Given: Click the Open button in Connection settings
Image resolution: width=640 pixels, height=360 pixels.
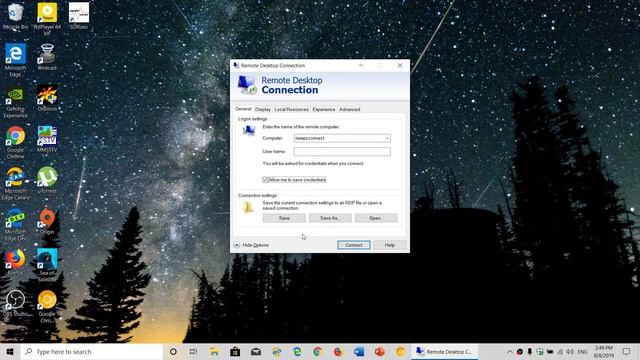Looking at the screenshot, I should click(376, 218).
